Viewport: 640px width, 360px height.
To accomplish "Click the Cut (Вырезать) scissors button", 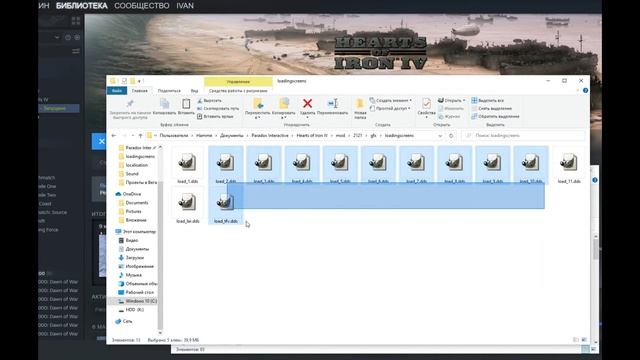I will [x=209, y=100].
